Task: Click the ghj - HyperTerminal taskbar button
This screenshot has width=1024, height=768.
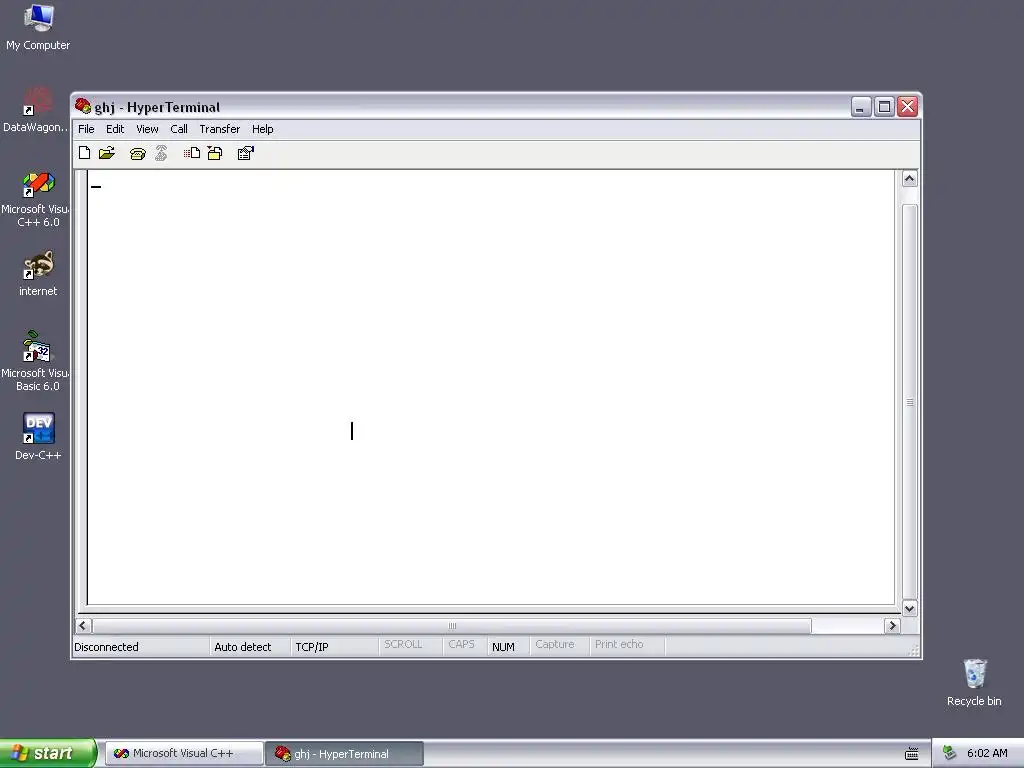Action: [x=345, y=754]
